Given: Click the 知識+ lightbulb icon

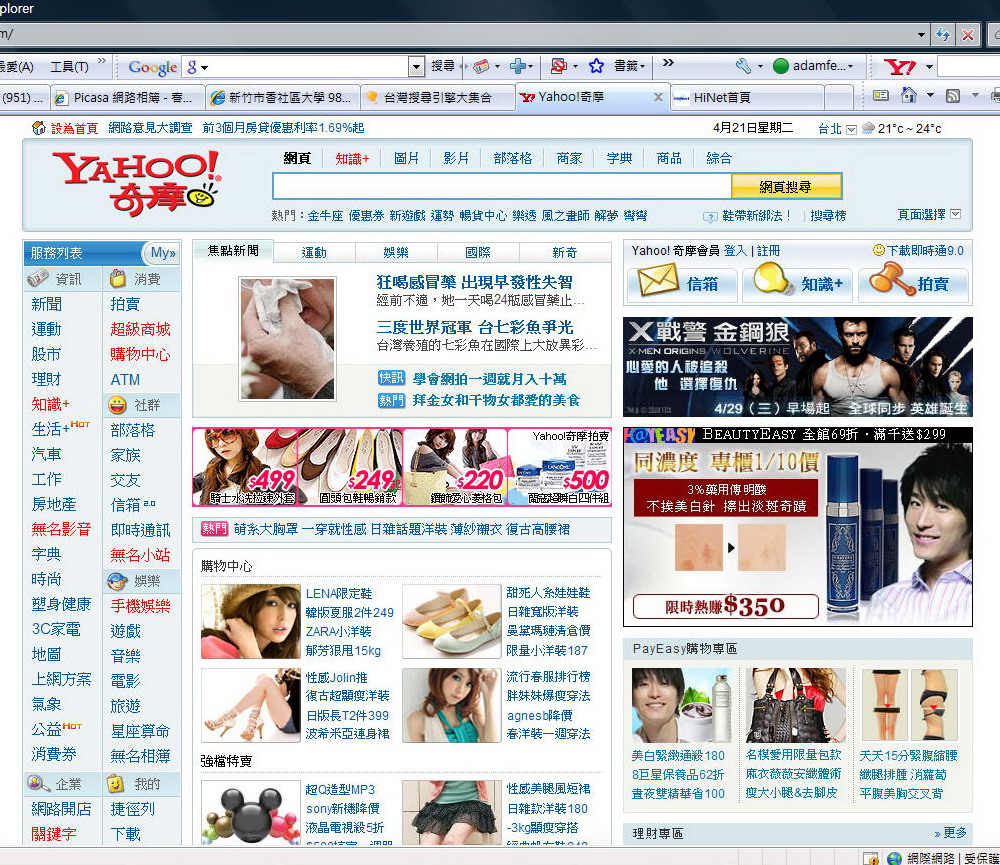Looking at the screenshot, I should (774, 278).
